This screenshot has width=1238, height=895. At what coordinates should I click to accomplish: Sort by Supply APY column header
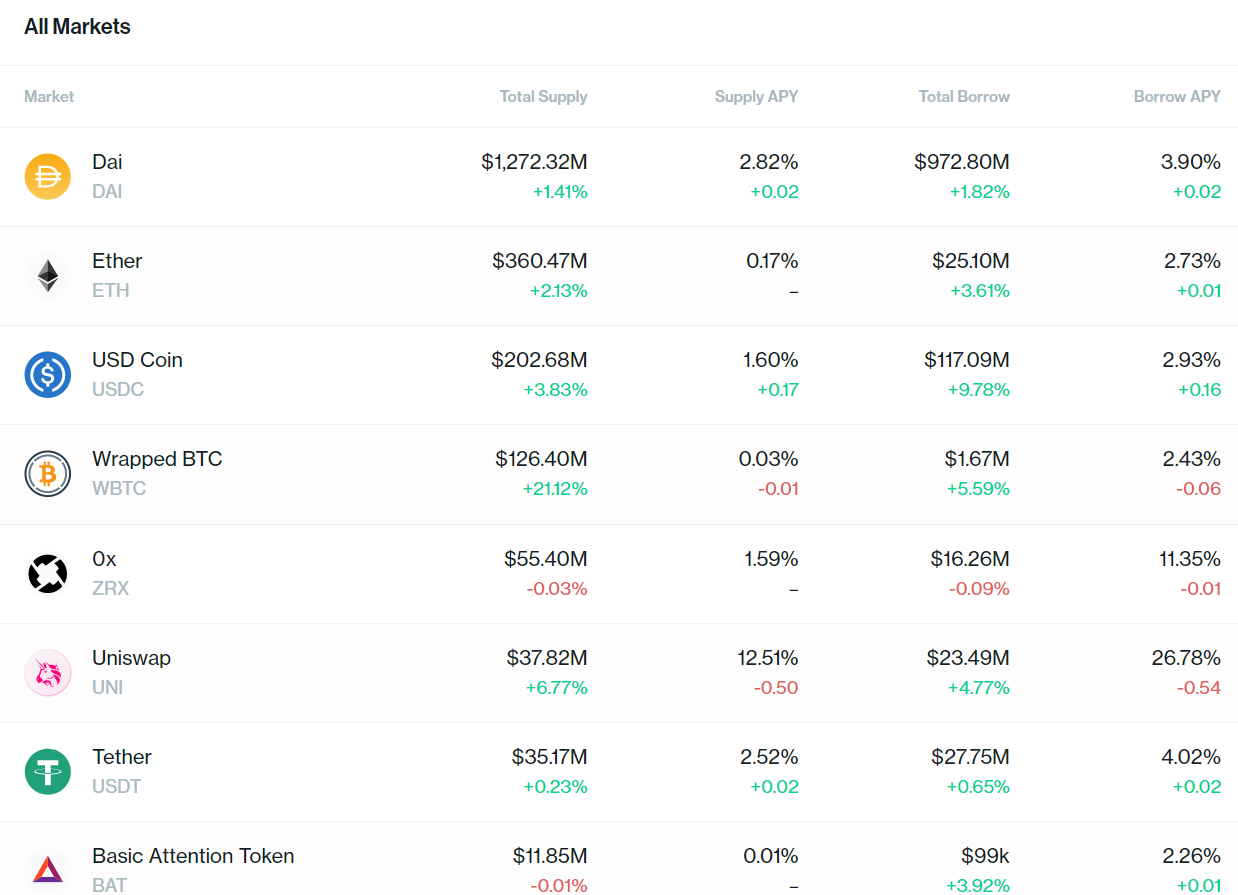(757, 97)
